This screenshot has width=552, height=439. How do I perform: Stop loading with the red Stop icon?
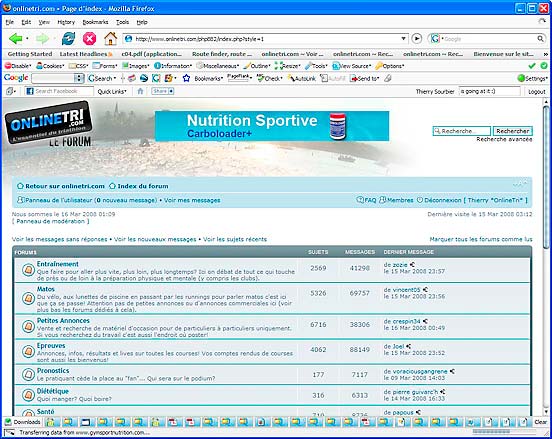(x=89, y=38)
